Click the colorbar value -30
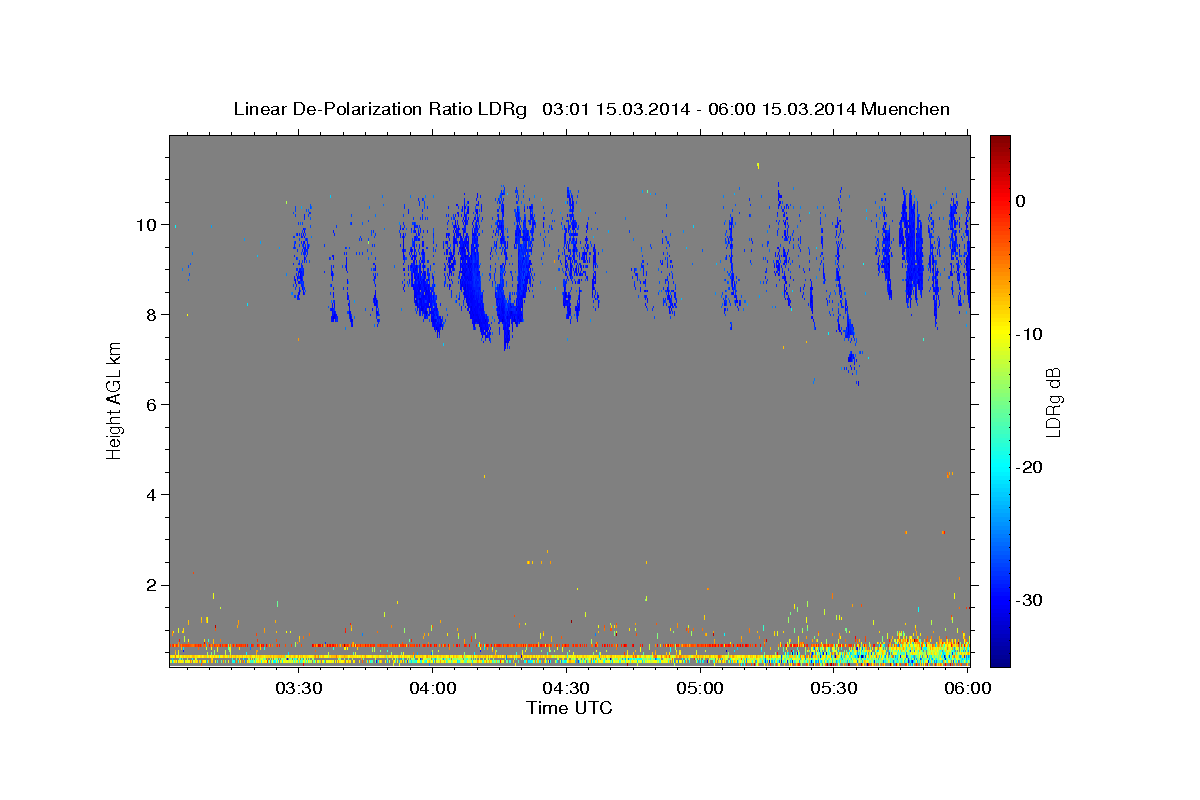1200x800 pixels. point(1029,600)
